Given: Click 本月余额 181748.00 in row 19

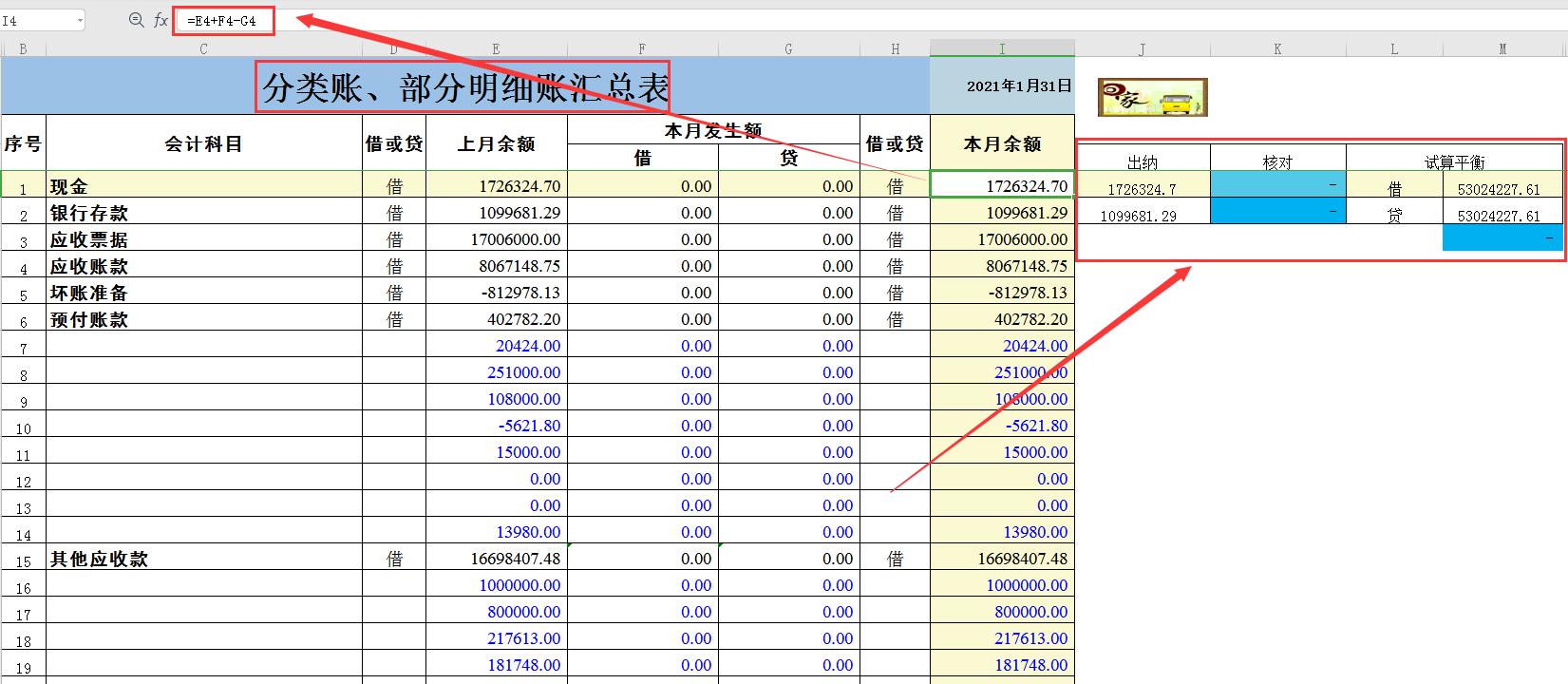Looking at the screenshot, I should click(1002, 665).
